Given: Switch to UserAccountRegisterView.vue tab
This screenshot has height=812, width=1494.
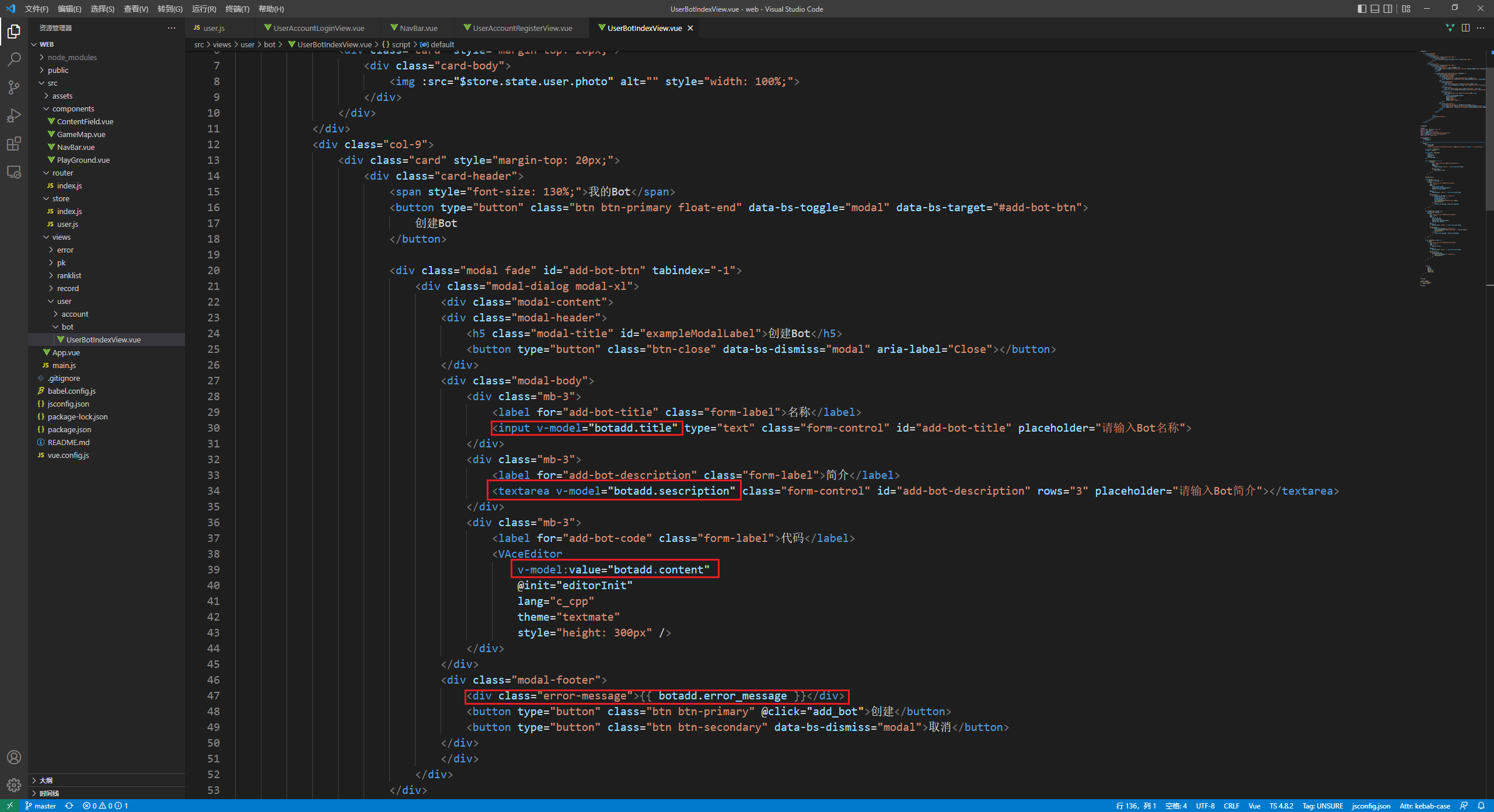Looking at the screenshot, I should point(522,28).
